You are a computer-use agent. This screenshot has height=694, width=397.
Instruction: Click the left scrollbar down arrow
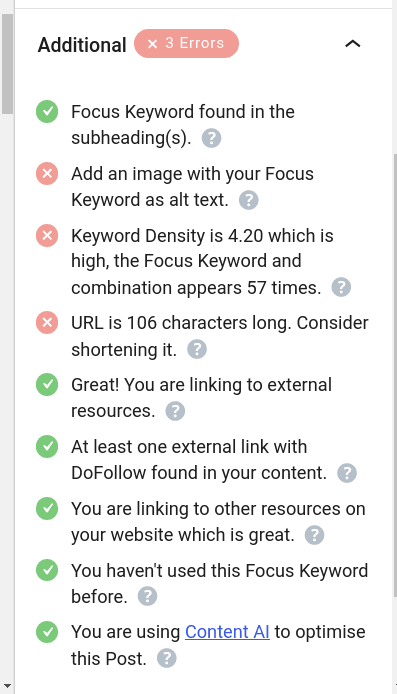7,687
